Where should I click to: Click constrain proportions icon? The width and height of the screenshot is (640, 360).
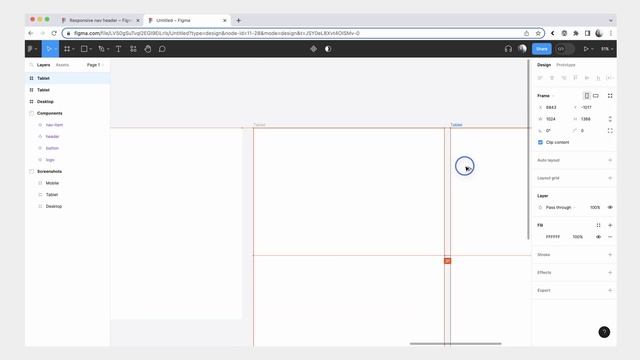610,119
